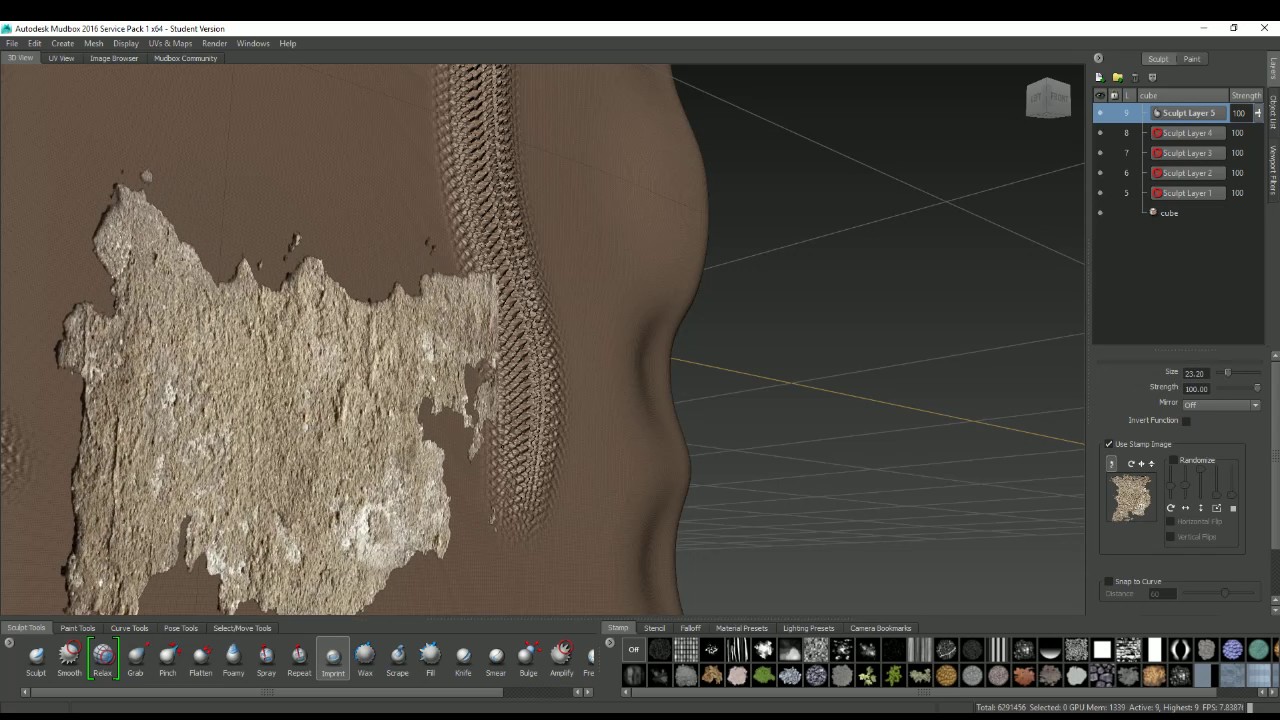Toggle visibility of Sculpt Layer 3
The height and width of the screenshot is (720, 1280).
(1100, 153)
